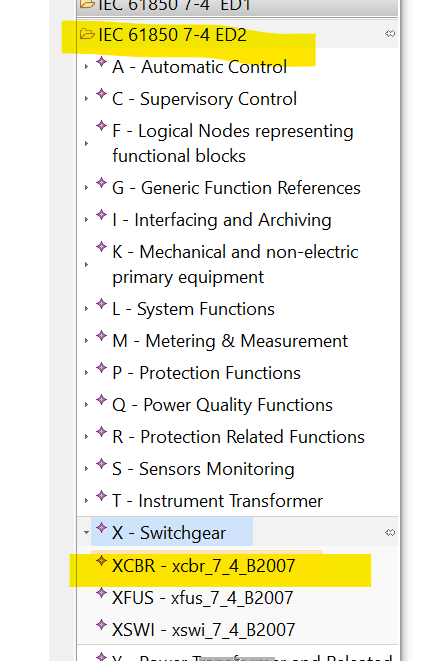436x661 pixels.
Task: Expand the Q - Power Quality Functions node
Action: (x=86, y=405)
